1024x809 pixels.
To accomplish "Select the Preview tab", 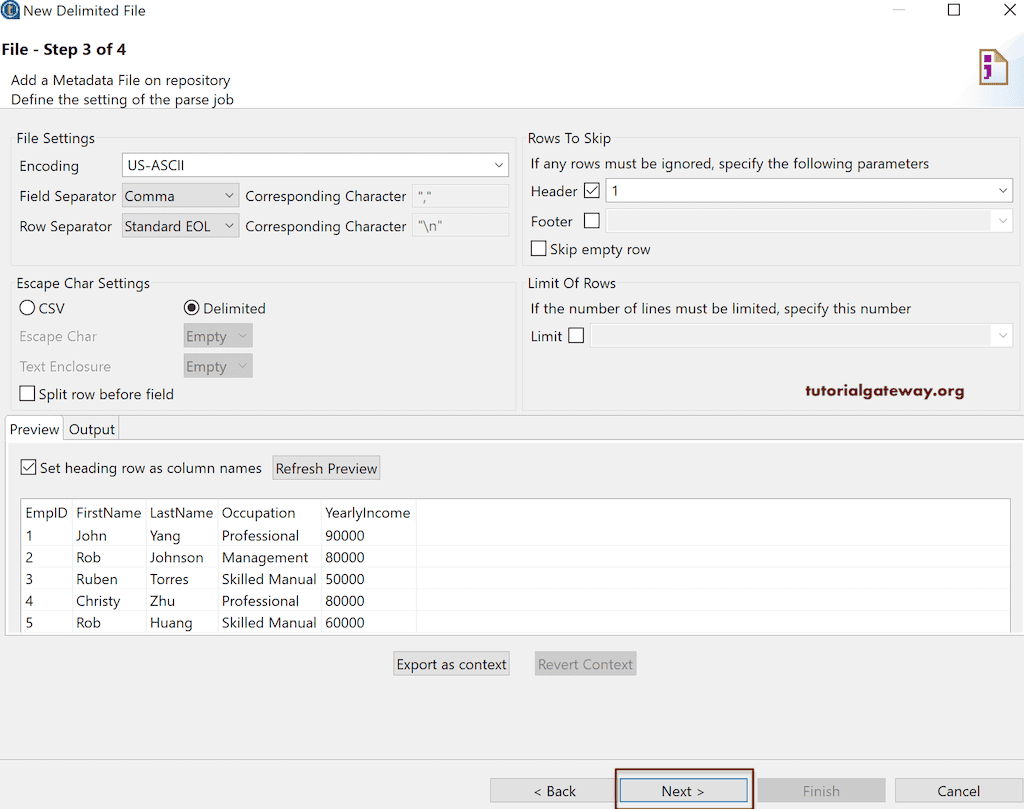I will [x=33, y=429].
